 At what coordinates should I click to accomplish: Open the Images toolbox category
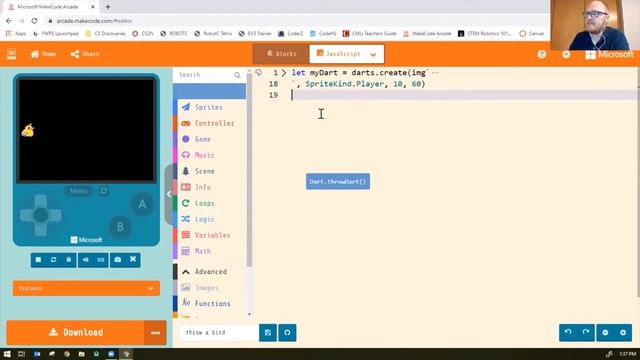(x=209, y=288)
